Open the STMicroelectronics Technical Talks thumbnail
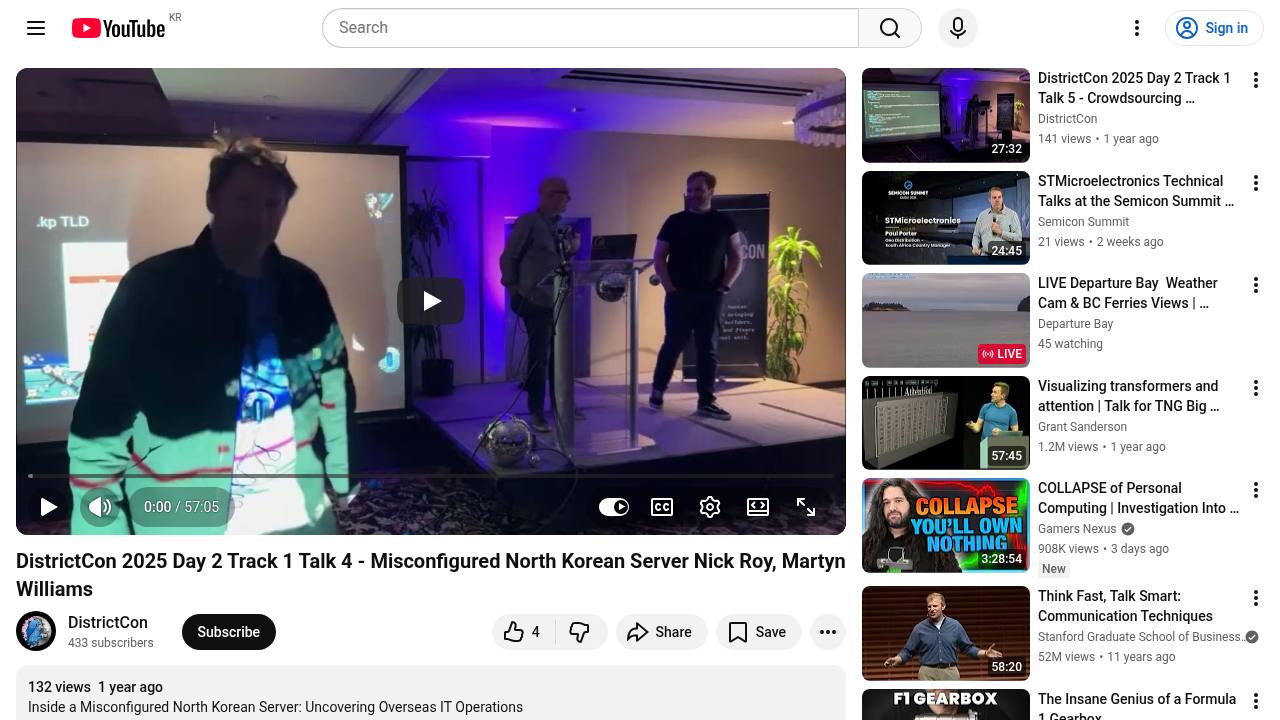Image resolution: width=1280 pixels, height=720 pixels. coord(946,218)
